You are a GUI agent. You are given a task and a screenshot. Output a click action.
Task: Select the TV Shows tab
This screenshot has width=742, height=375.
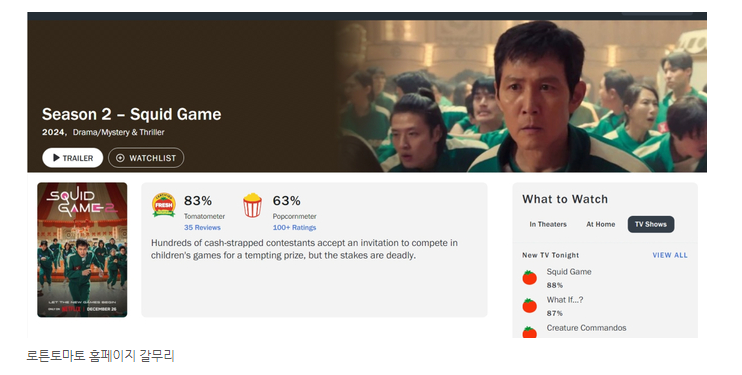tap(651, 224)
